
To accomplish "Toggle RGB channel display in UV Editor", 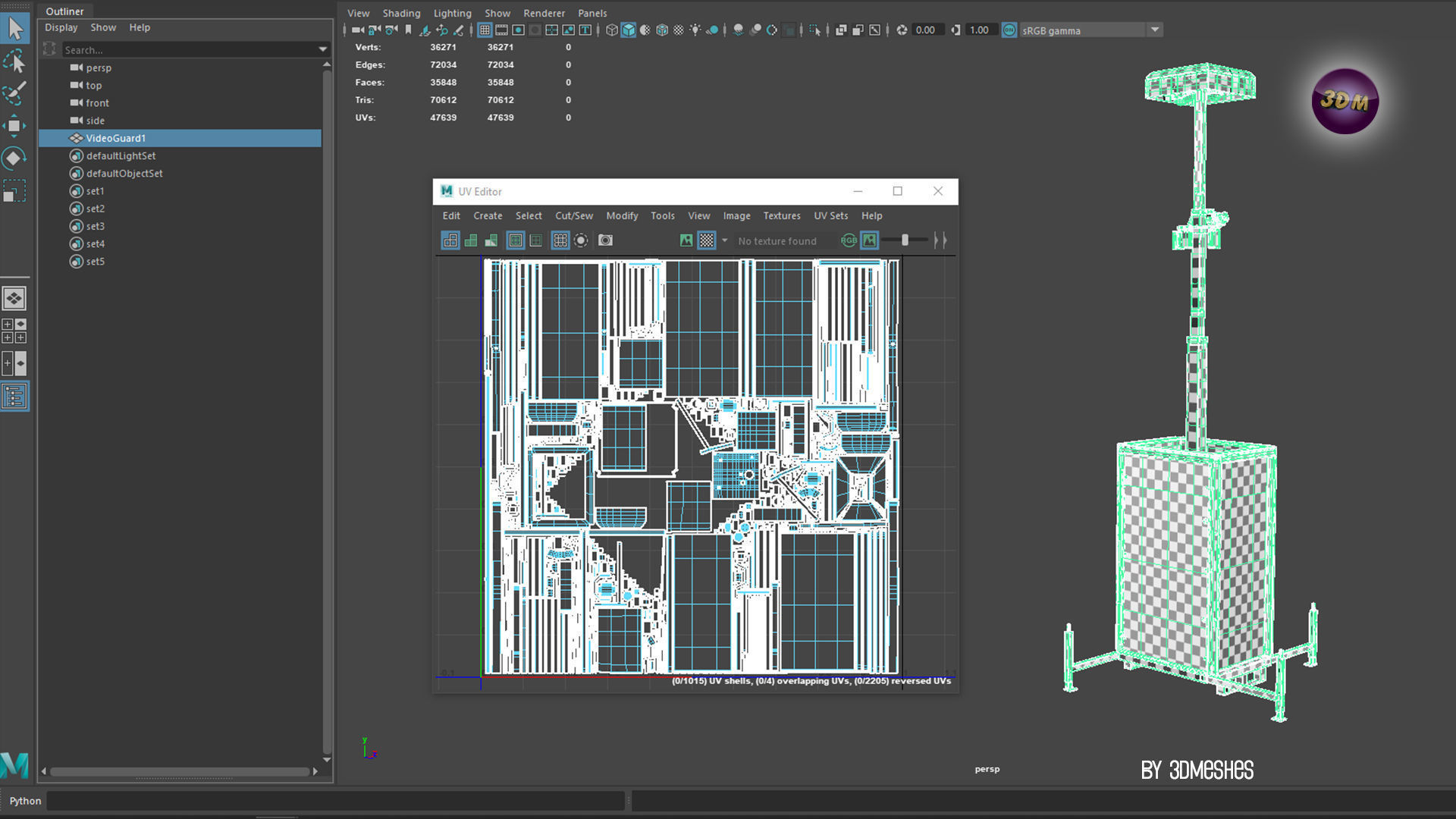I will click(849, 240).
